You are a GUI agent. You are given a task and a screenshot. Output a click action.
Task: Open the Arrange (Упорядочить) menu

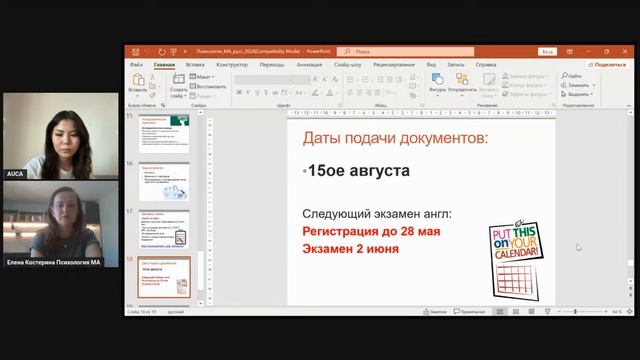462,85
